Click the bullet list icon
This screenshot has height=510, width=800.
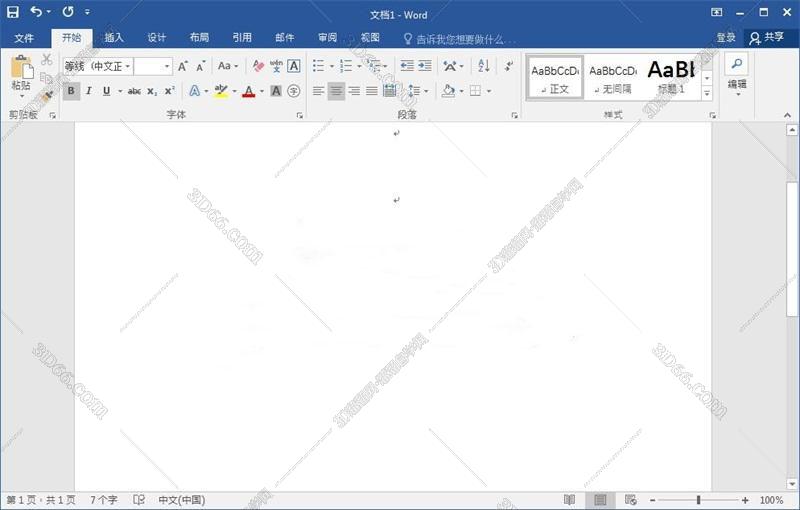pos(318,66)
